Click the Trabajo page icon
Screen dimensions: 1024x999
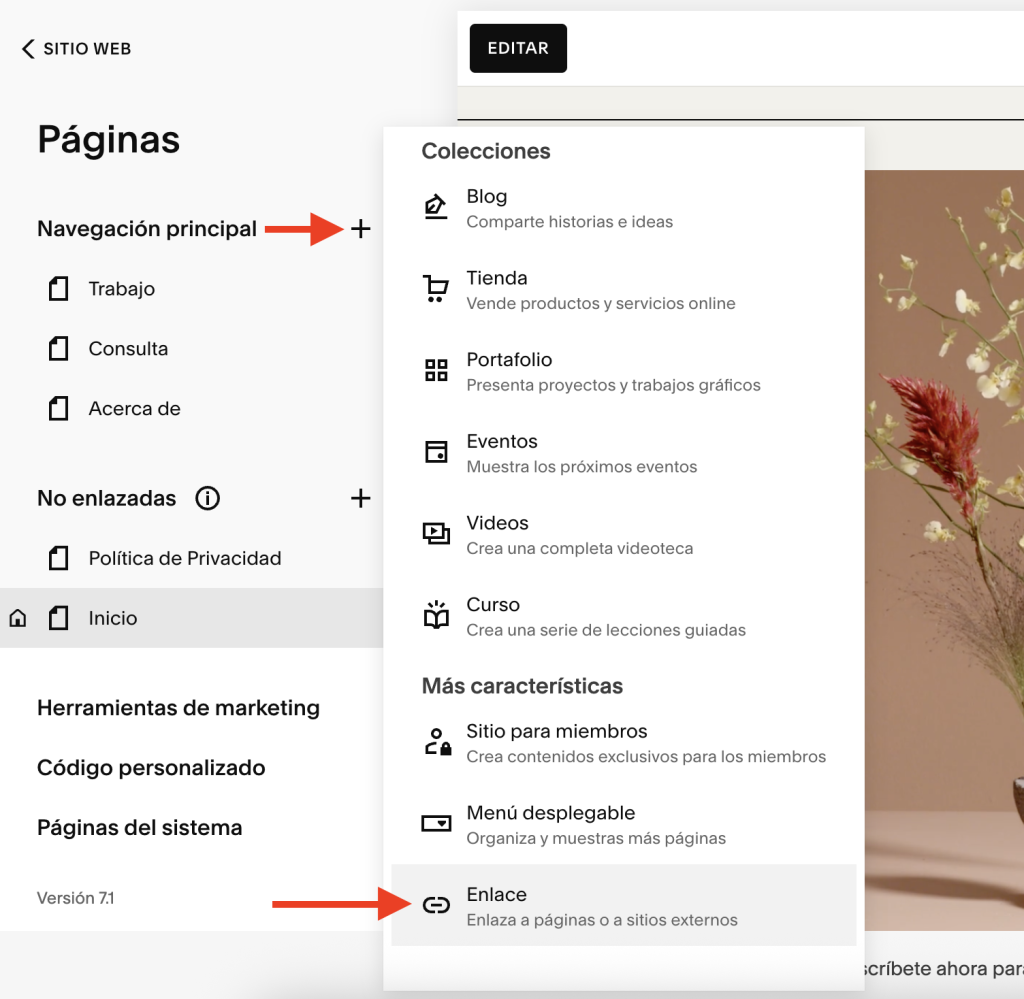pos(59,289)
